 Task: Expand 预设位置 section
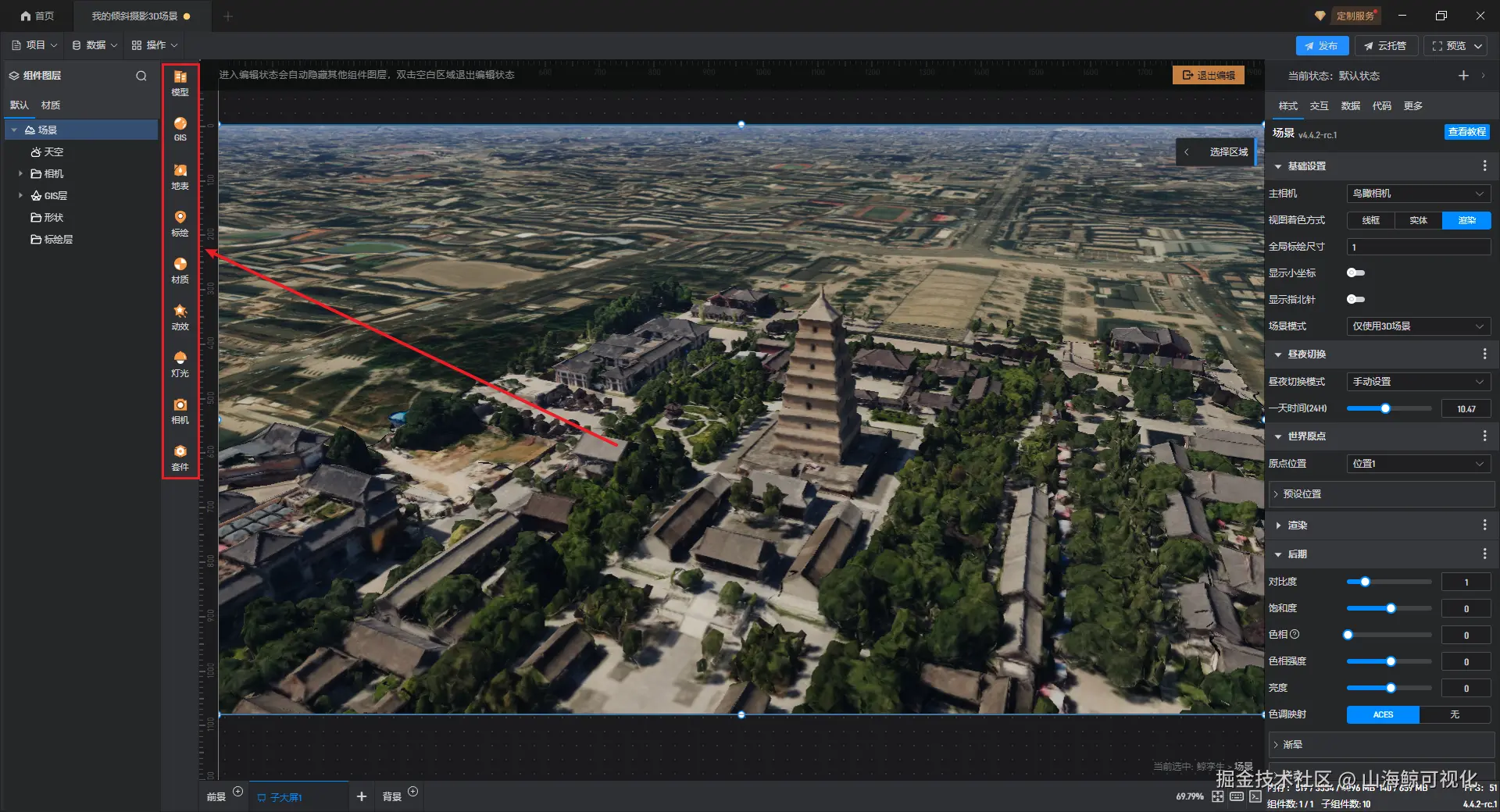click(x=1381, y=494)
